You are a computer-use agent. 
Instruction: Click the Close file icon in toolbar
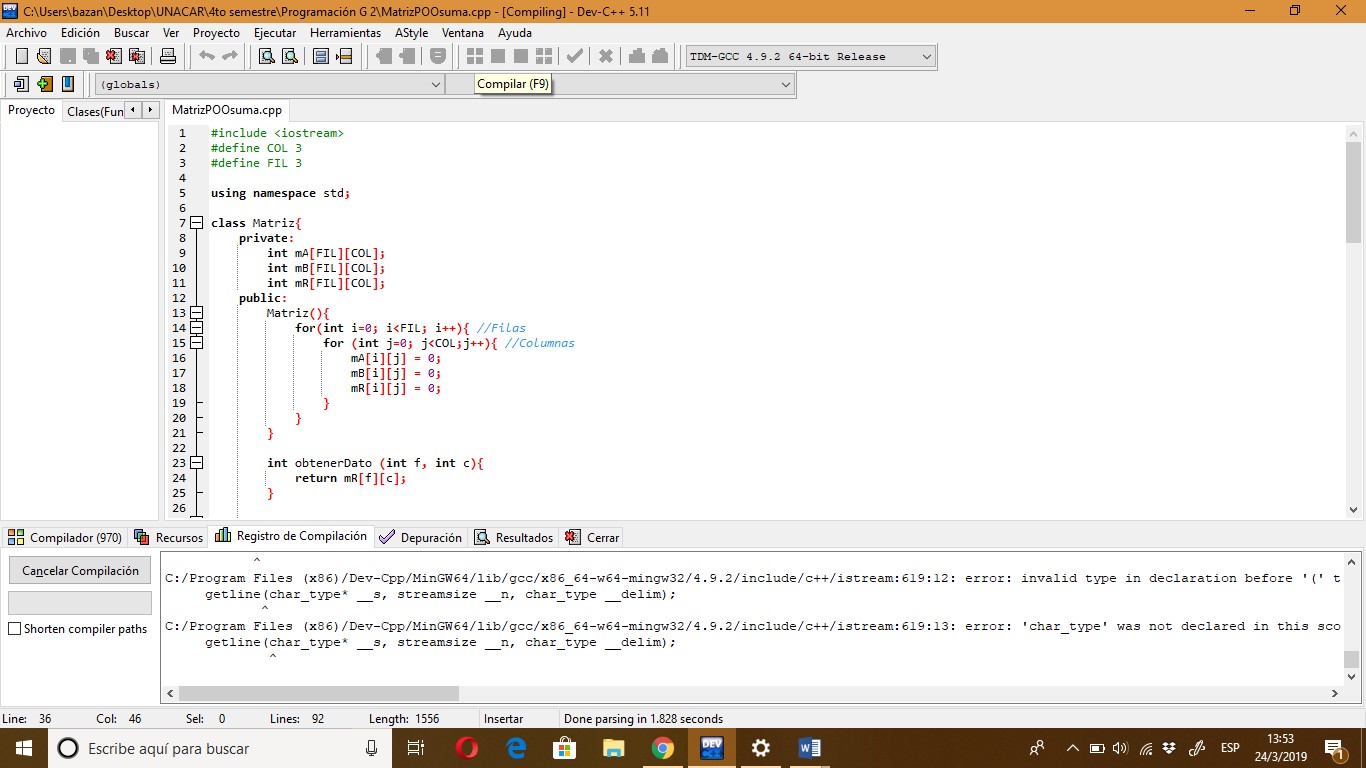(114, 56)
